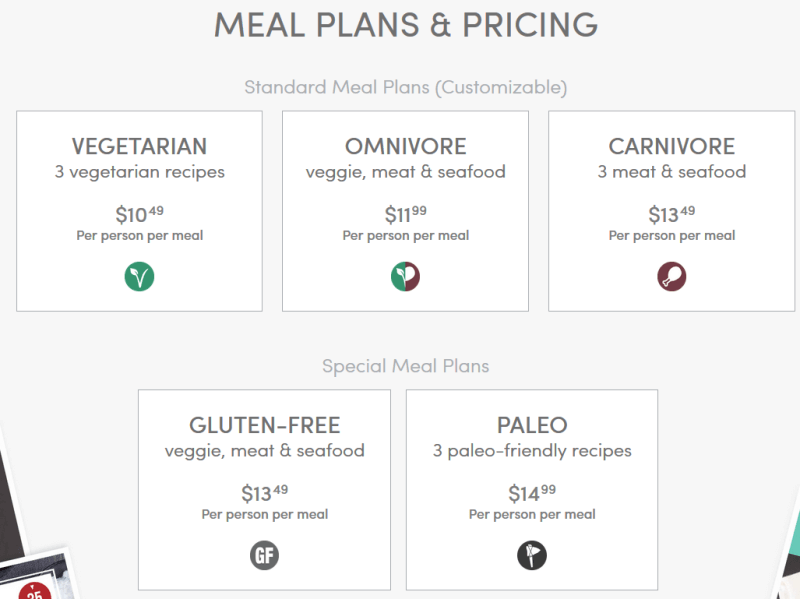Select the PALEO plan title
Image resolution: width=800 pixels, height=599 pixels.
coord(532,425)
